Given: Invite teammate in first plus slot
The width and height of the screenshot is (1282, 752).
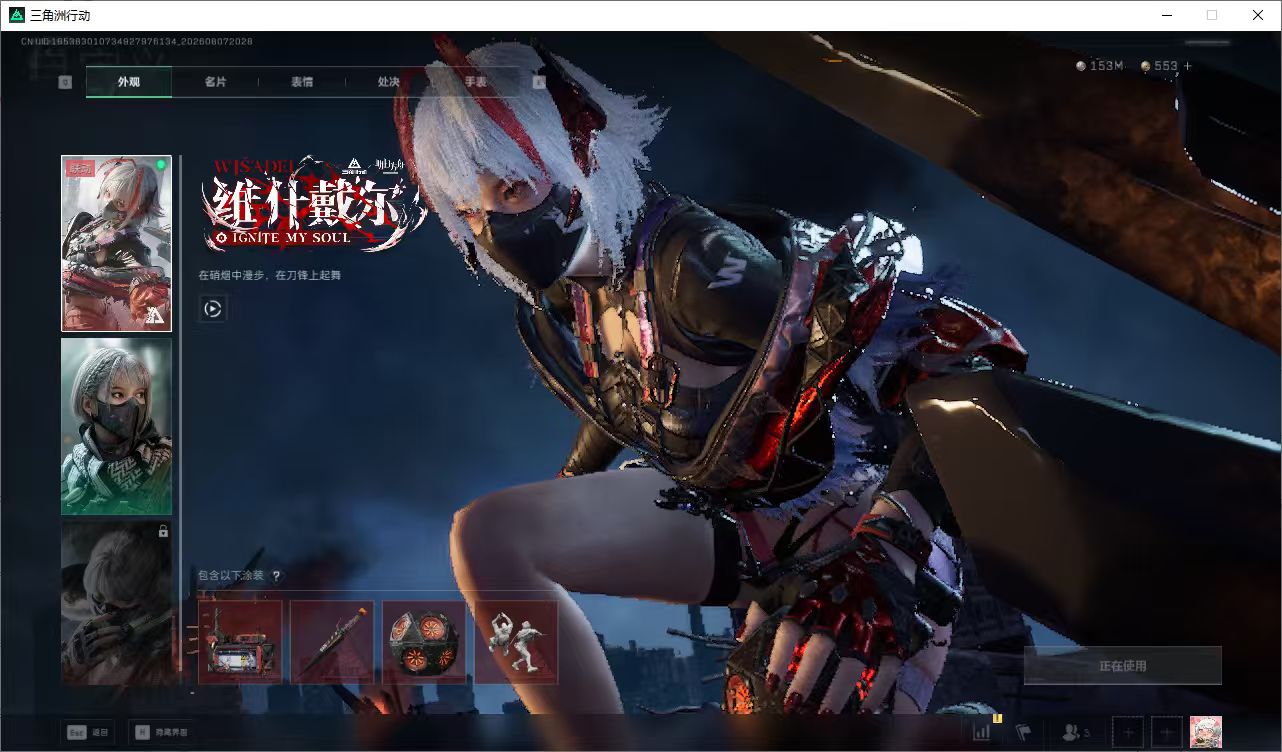Looking at the screenshot, I should (1128, 732).
